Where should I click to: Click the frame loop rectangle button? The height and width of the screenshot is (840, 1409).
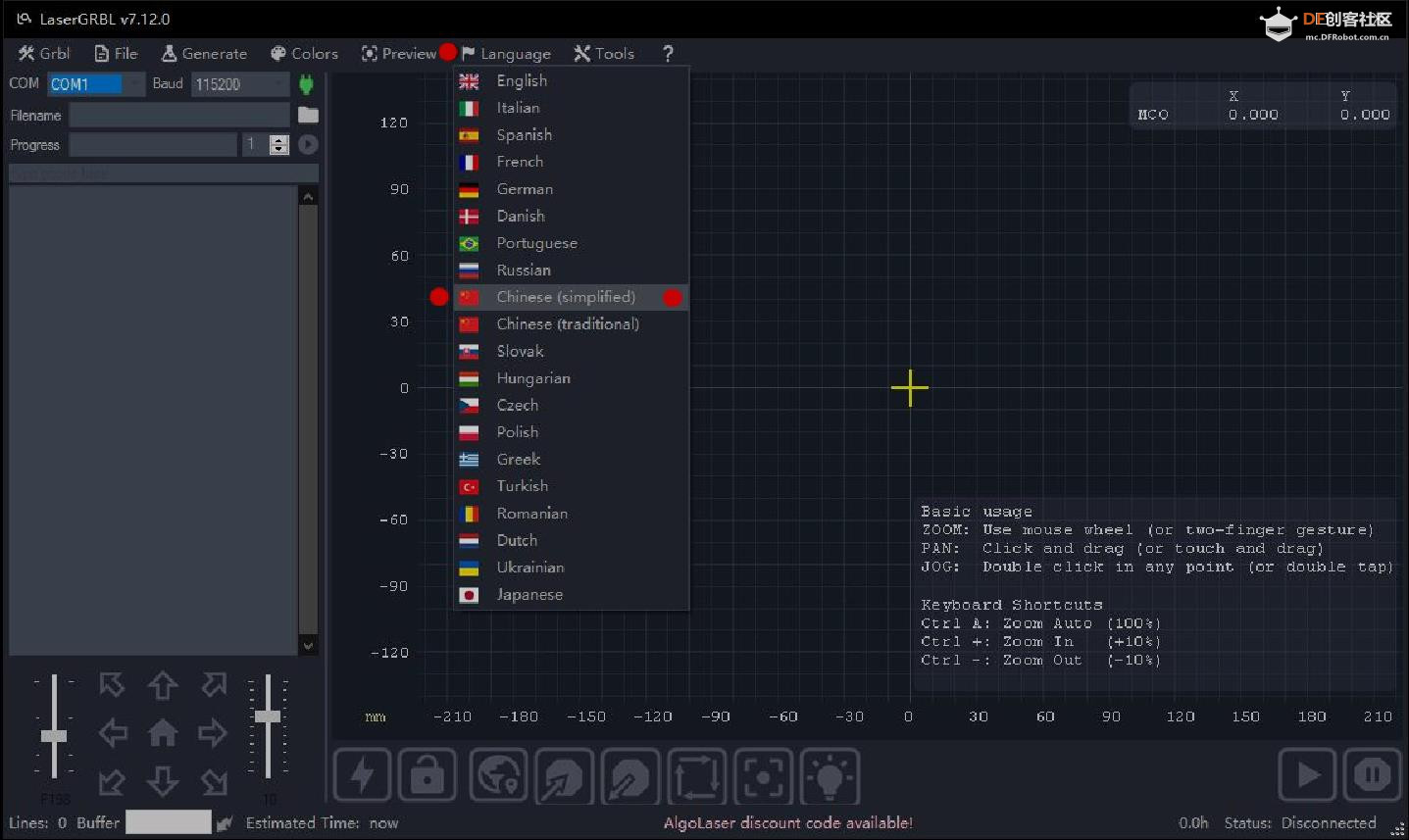point(696,775)
